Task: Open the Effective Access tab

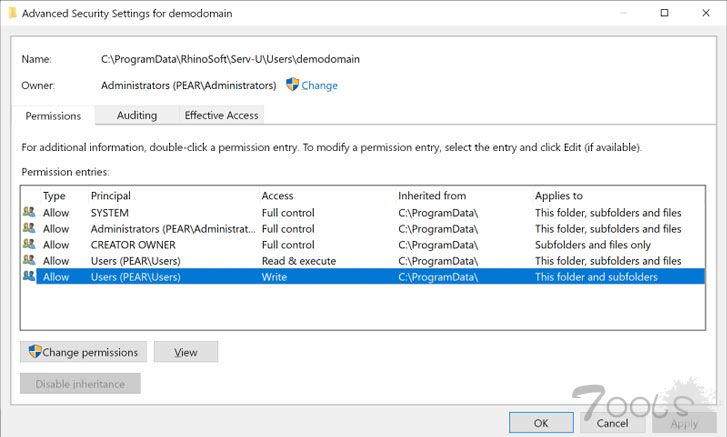Action: point(221,116)
